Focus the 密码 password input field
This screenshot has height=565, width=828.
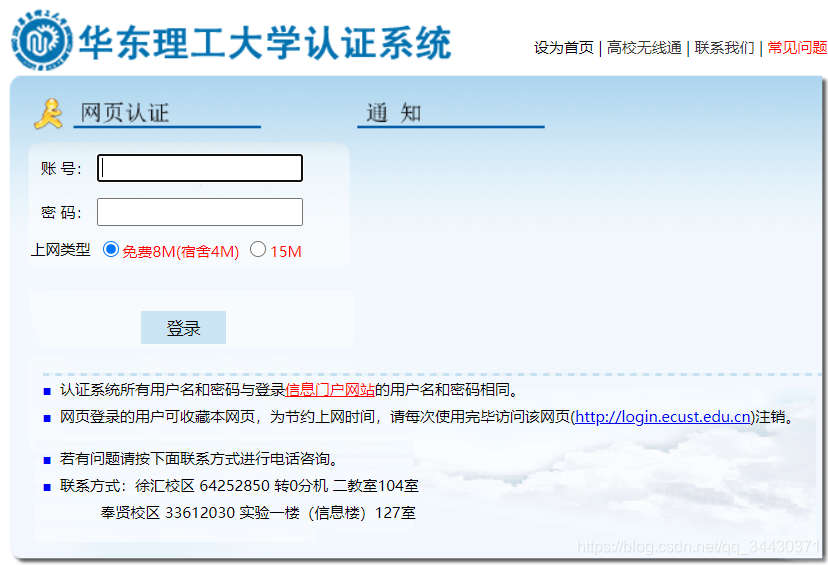(x=200, y=212)
